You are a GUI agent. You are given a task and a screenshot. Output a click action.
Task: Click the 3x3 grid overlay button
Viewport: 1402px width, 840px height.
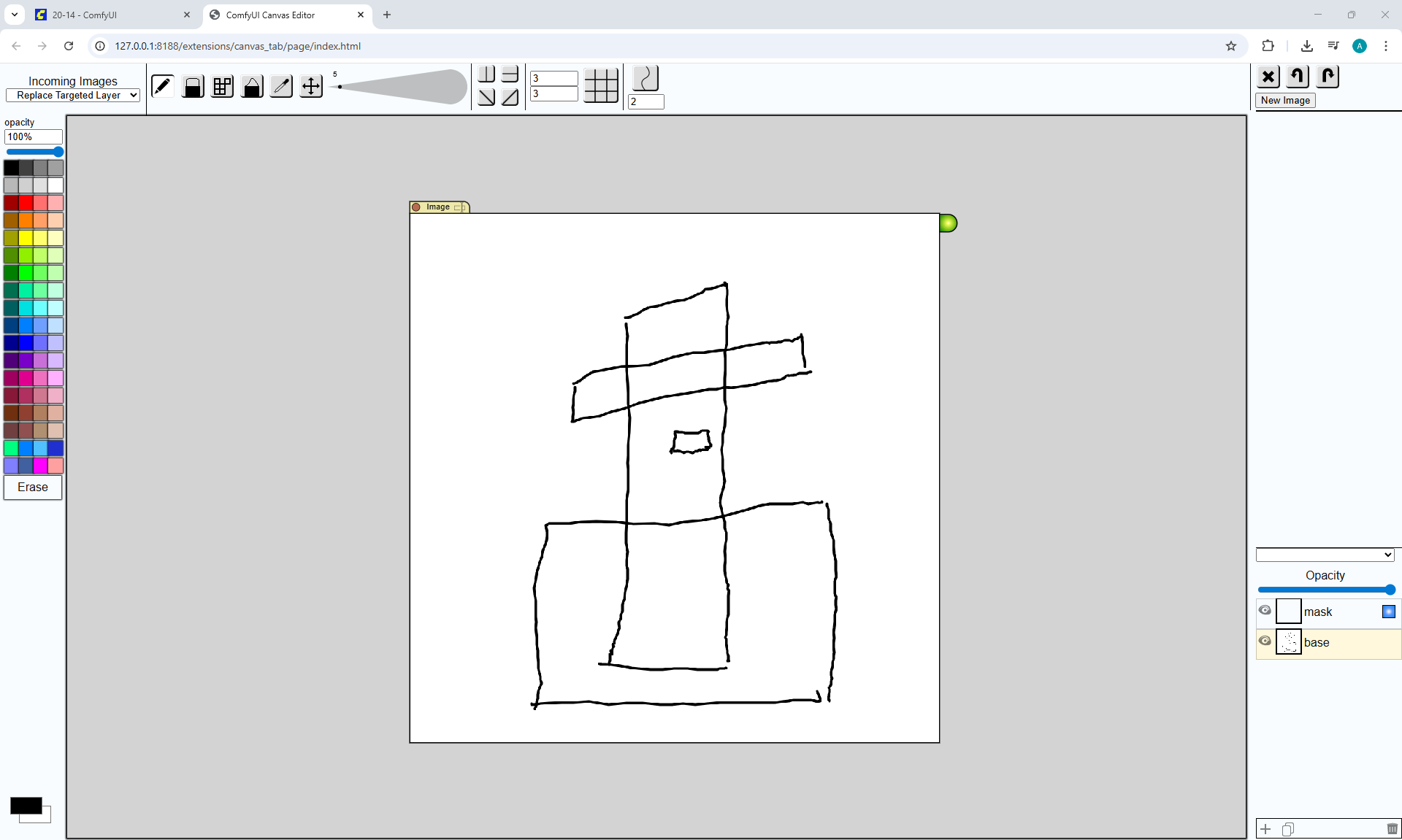click(601, 85)
